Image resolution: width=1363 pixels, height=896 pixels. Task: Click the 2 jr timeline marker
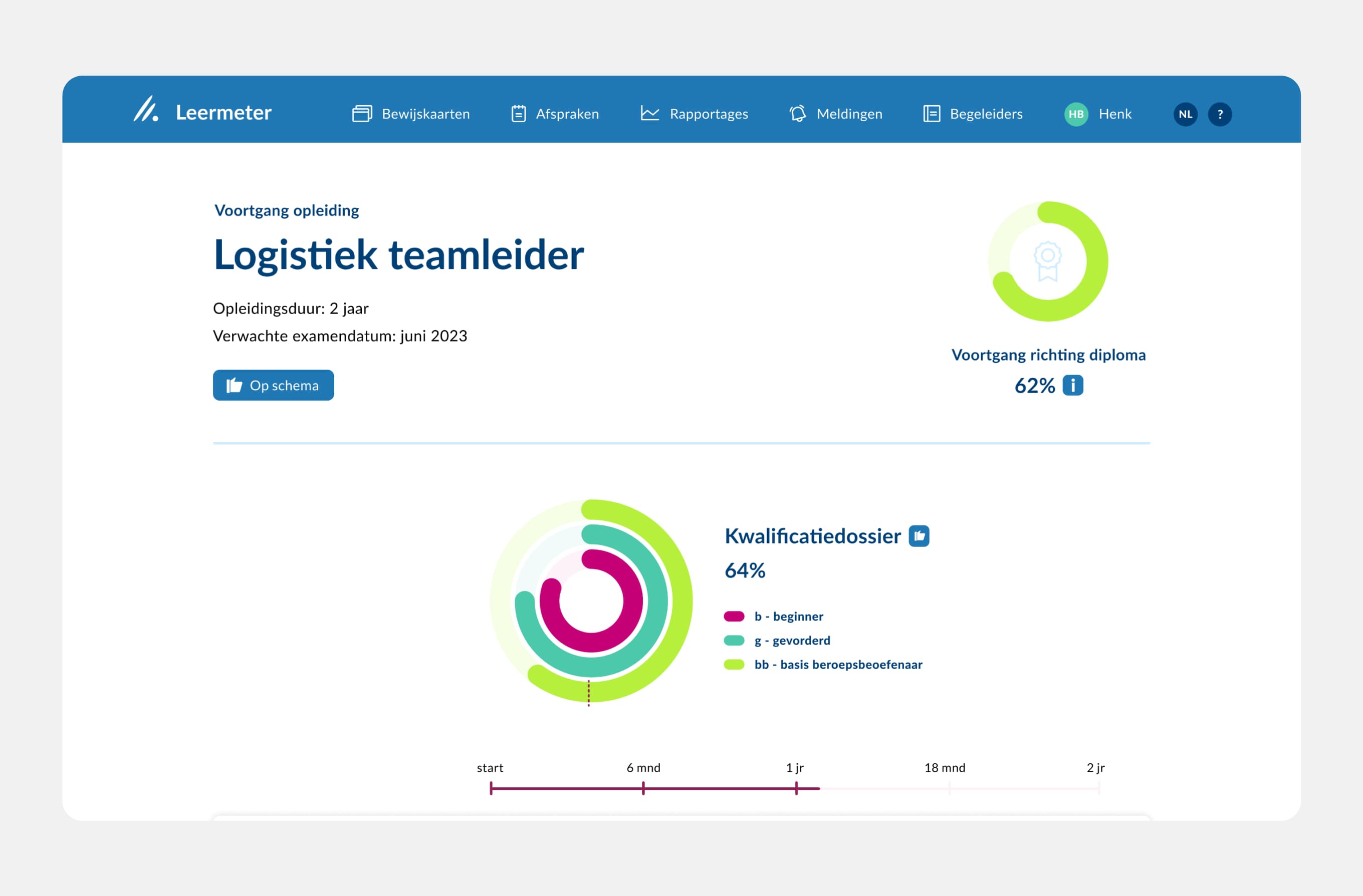[1098, 788]
